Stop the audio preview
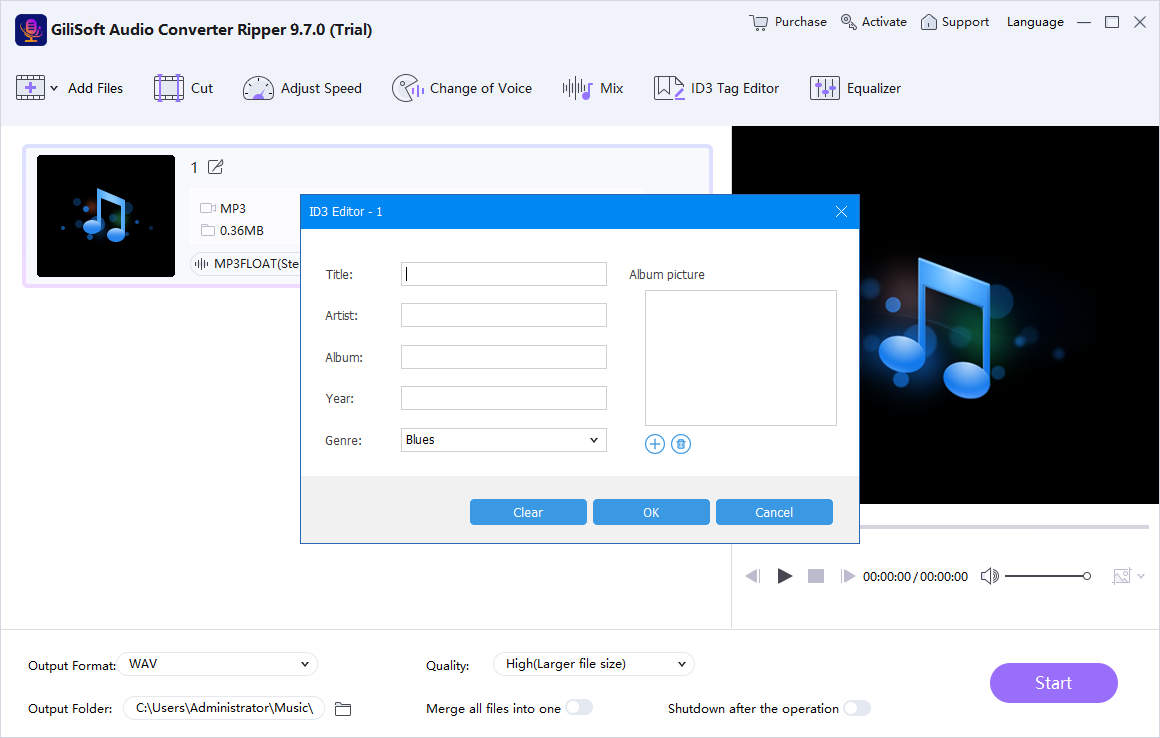The width and height of the screenshot is (1160, 738). tap(816, 576)
